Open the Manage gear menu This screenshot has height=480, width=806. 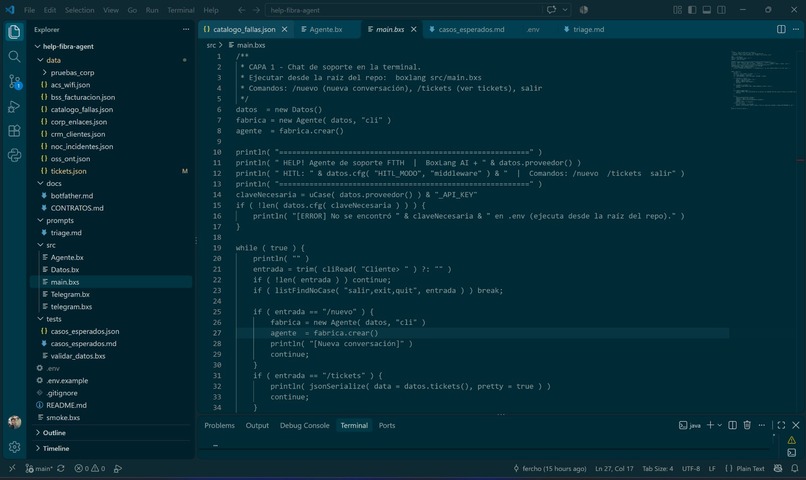click(x=14, y=447)
